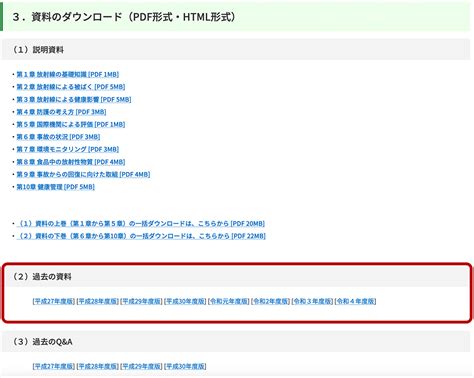Download 第8章 食品中の放射性物質 PDF
The width and height of the screenshot is (474, 378).
[x=71, y=162]
